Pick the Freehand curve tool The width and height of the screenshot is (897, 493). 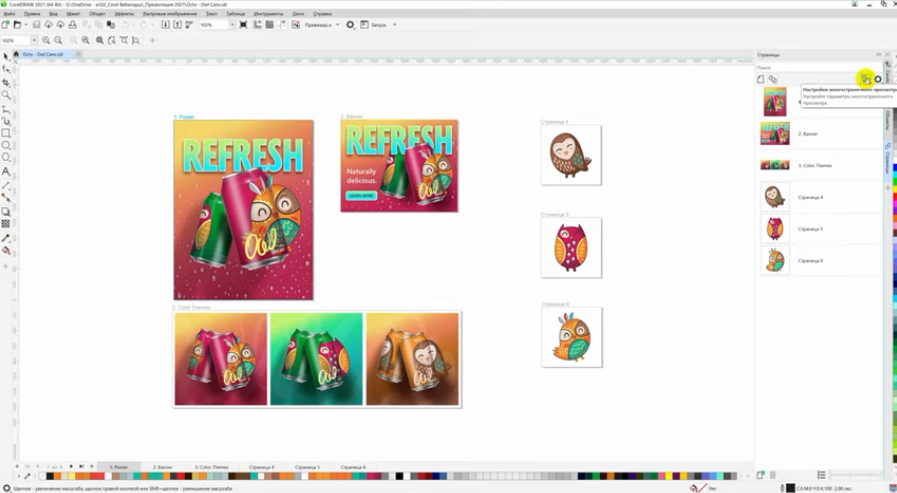[6, 109]
